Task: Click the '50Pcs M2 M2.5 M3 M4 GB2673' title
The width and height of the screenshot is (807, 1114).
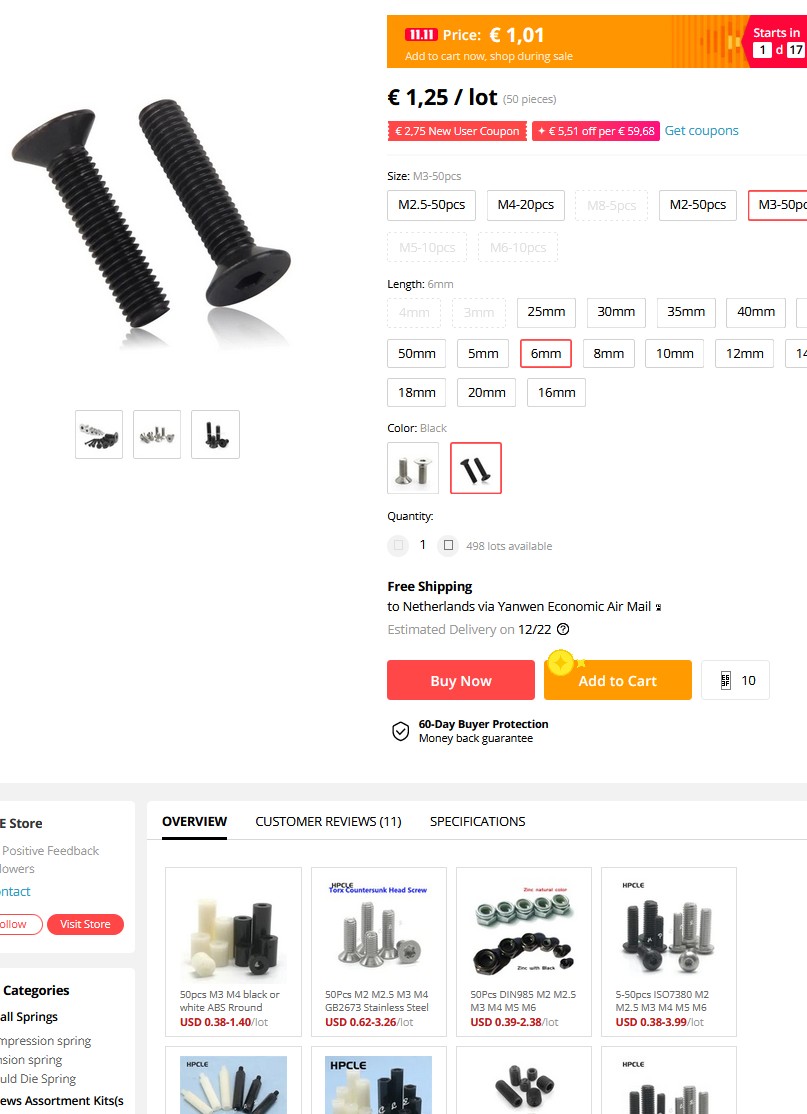Action: pyautogui.click(x=377, y=1001)
